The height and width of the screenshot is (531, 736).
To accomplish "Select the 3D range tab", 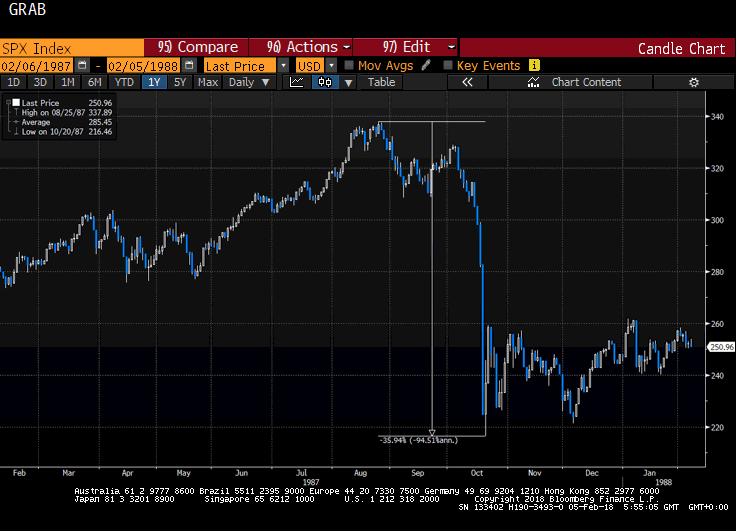I will [40, 82].
